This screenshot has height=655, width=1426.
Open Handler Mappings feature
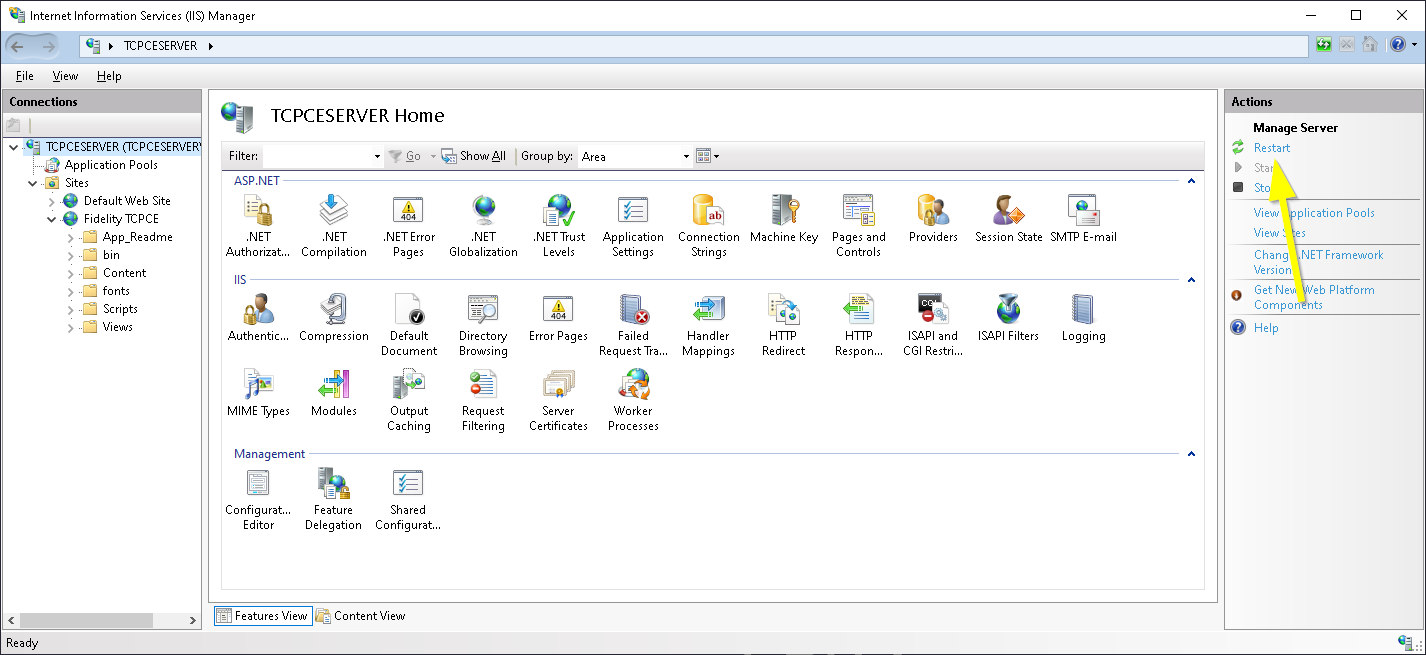[708, 325]
